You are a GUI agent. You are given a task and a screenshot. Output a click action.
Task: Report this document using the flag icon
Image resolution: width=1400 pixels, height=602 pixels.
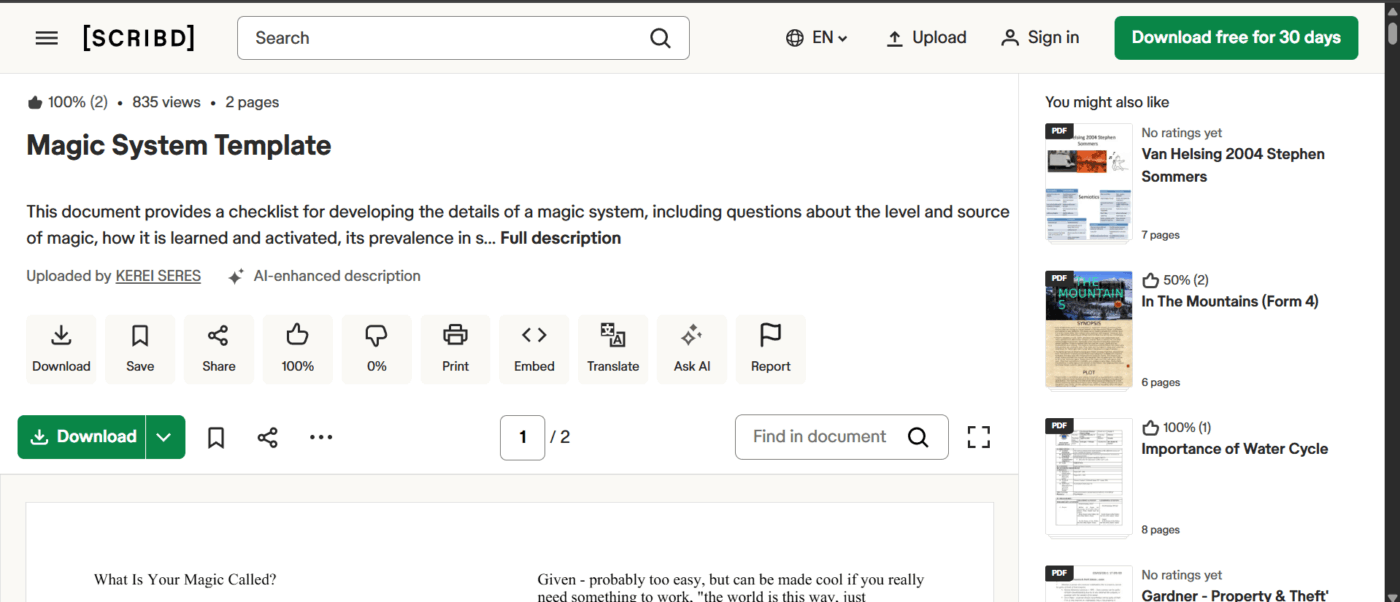(x=771, y=348)
